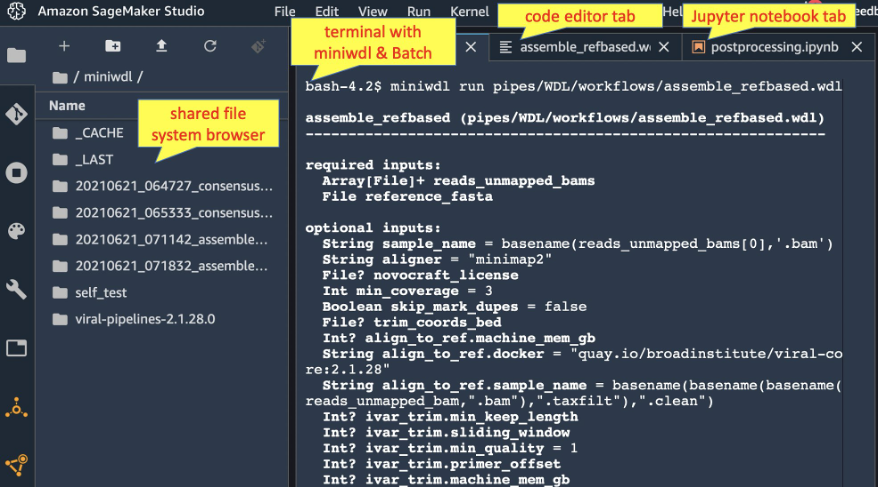Open the tabs panel sidebar icon
Screen dimensions: 879x487
pos(16,348)
